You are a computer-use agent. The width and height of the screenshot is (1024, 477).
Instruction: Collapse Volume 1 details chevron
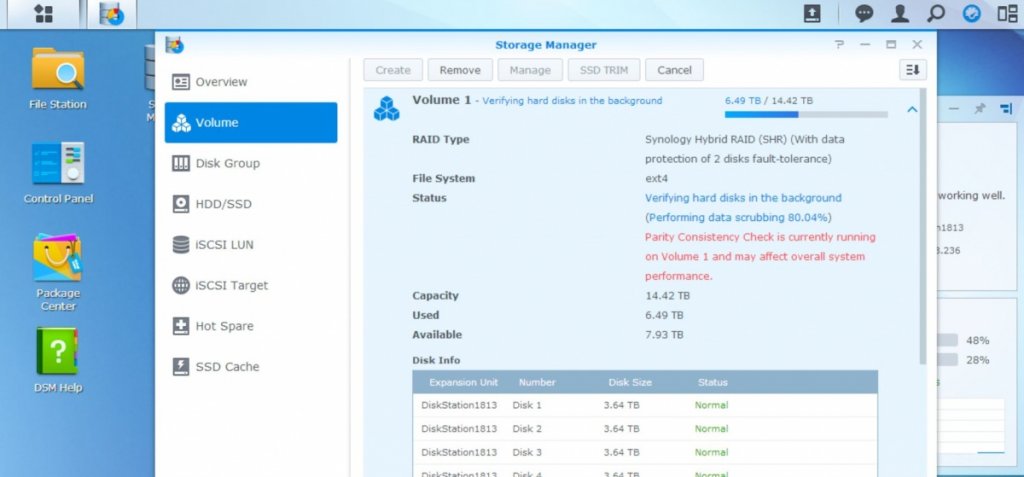click(912, 110)
